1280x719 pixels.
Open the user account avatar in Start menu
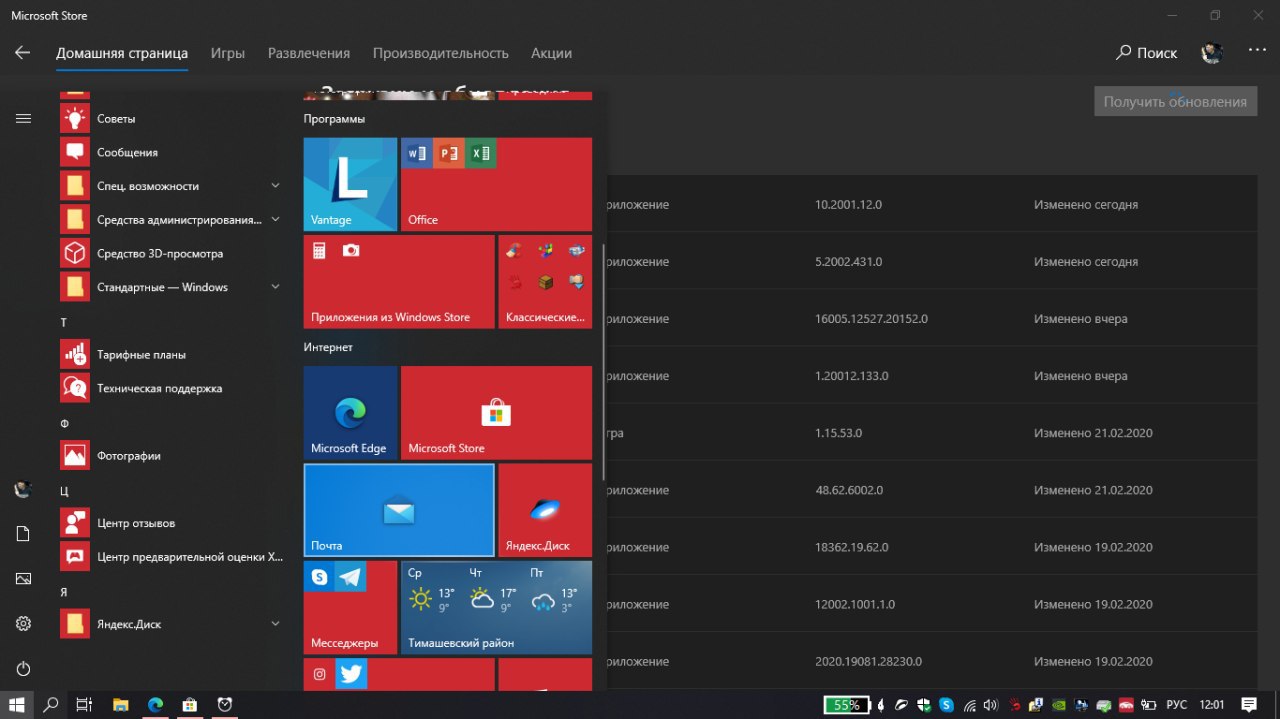[23, 490]
